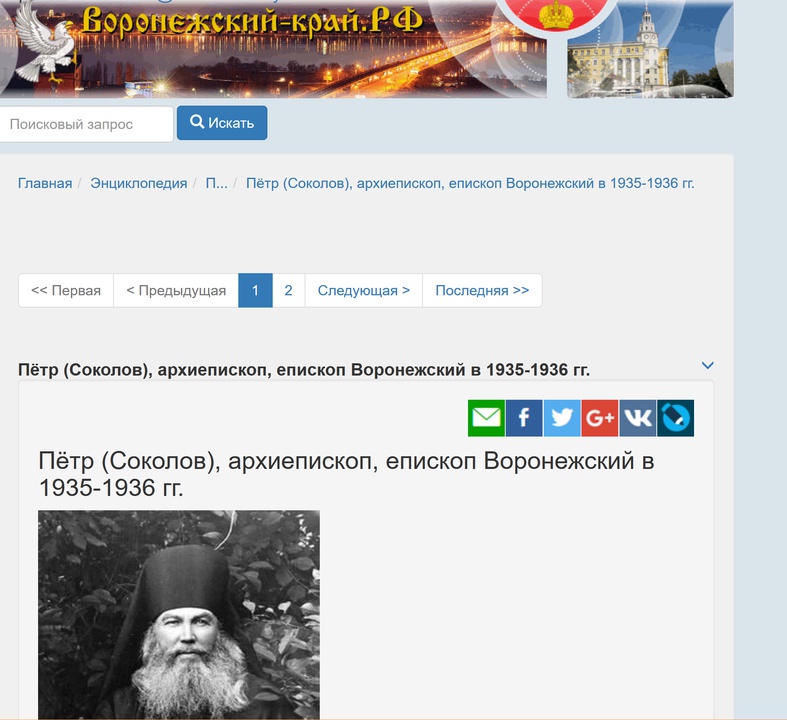Click the Воронежский-край.РФ banner title
The width and height of the screenshot is (787, 720).
pos(252,21)
